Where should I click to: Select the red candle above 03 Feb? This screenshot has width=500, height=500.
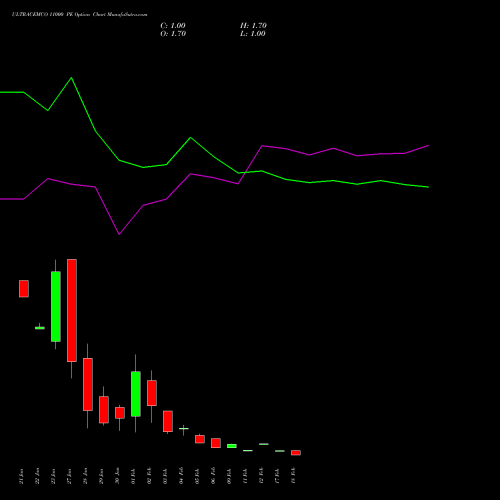pyautogui.click(x=168, y=421)
